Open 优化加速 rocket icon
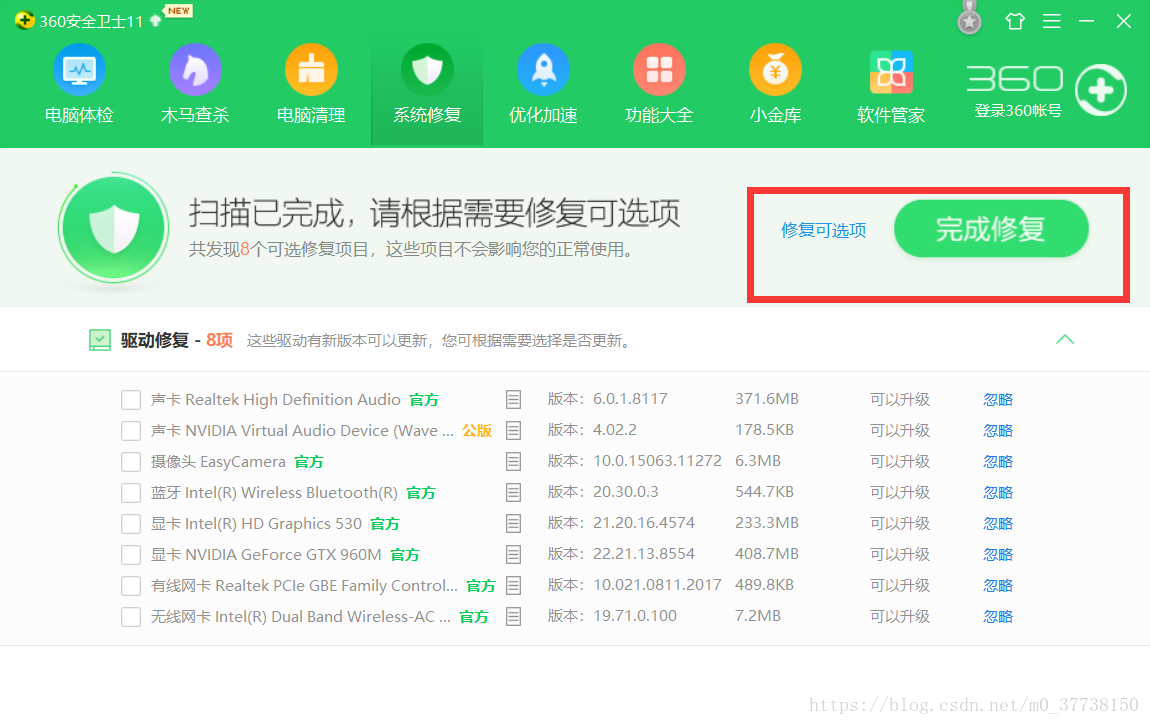The height and width of the screenshot is (725, 1150). (x=543, y=70)
